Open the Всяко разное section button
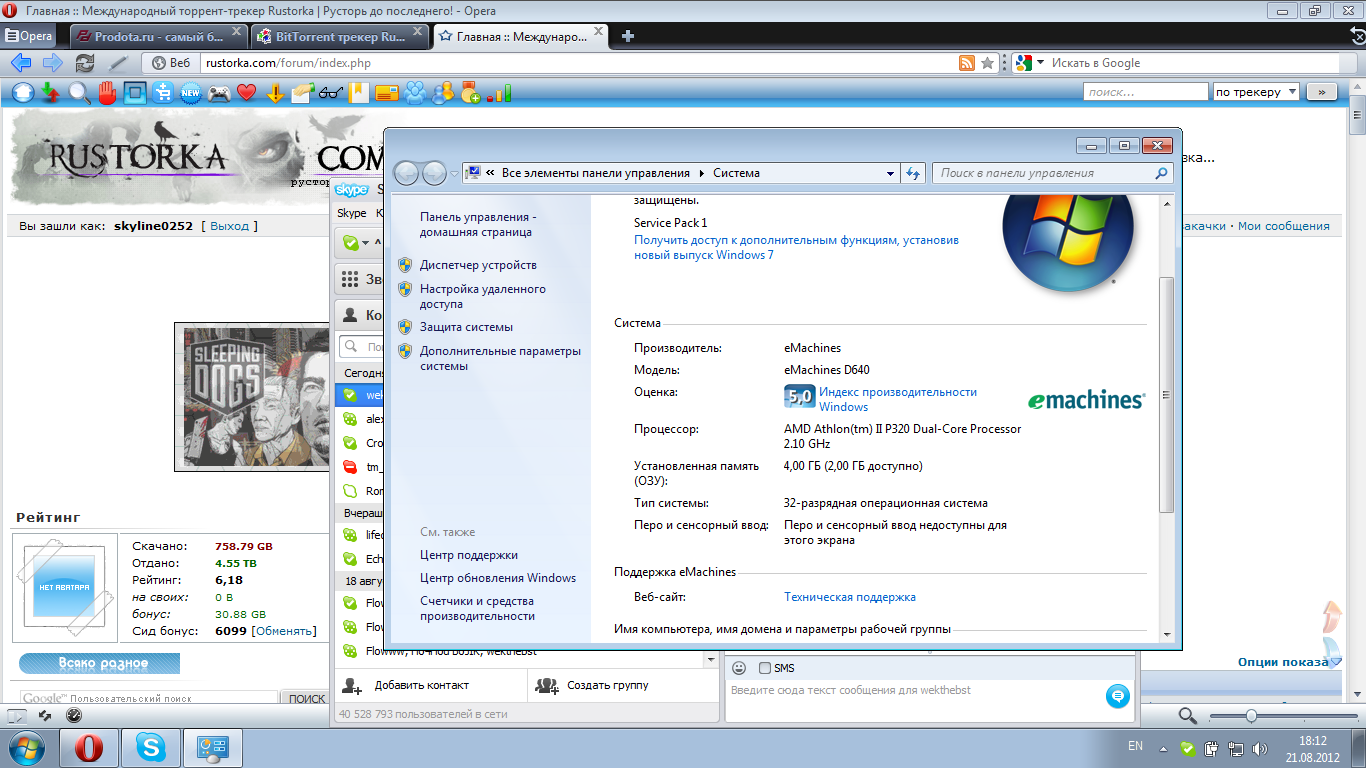1366x768 pixels. [100, 663]
